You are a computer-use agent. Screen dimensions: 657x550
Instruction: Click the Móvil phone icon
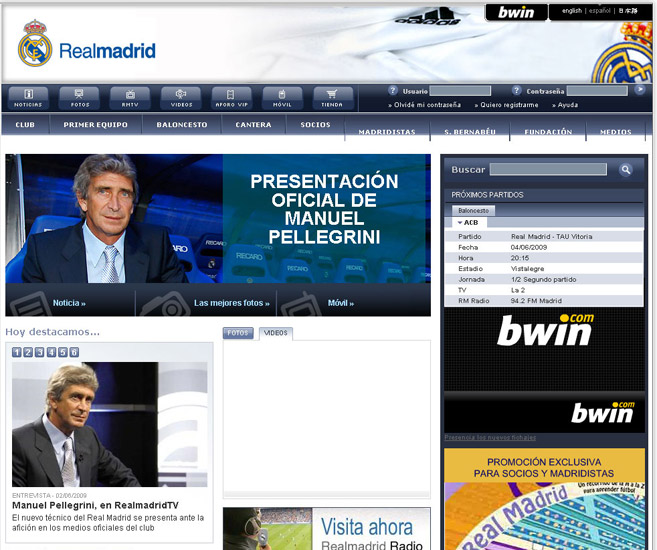(x=282, y=97)
